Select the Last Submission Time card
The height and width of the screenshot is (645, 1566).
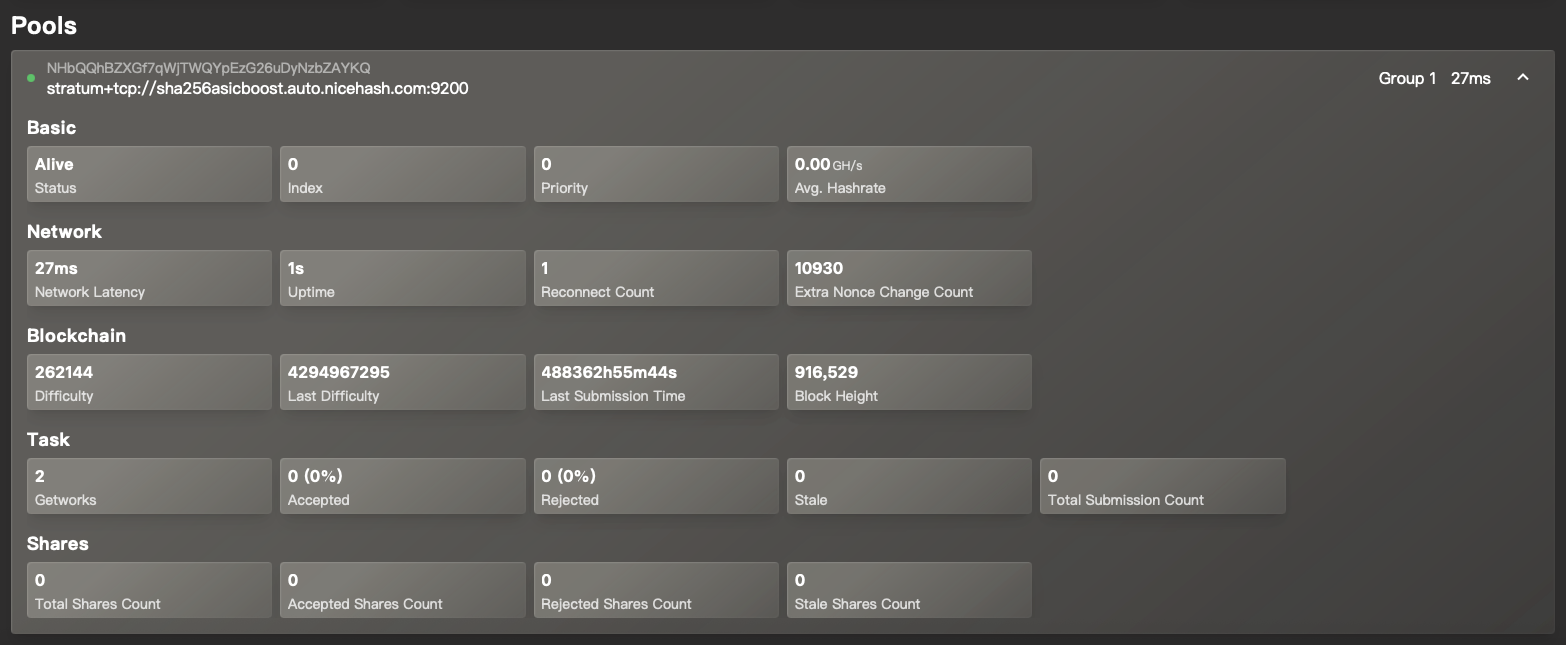[x=655, y=382]
